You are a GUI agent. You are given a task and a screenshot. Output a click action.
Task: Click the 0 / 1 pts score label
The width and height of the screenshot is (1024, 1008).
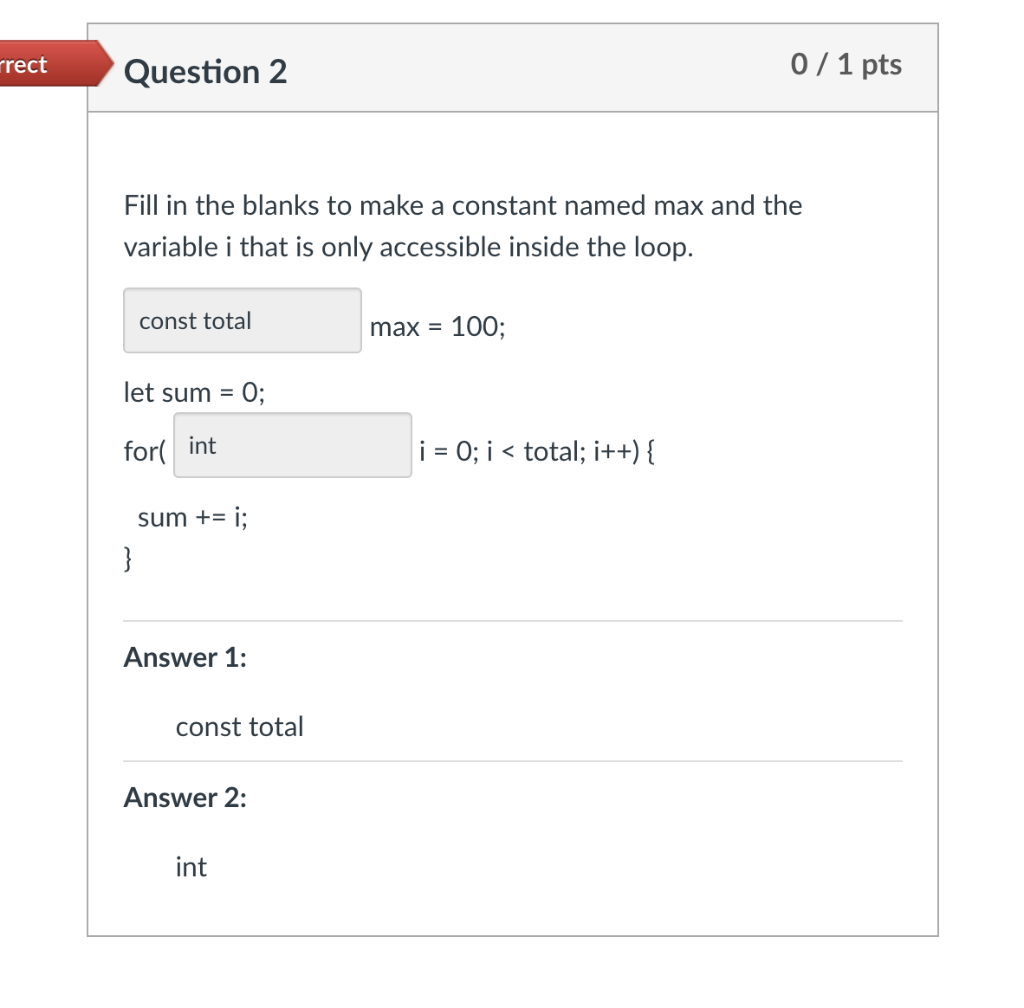point(845,64)
